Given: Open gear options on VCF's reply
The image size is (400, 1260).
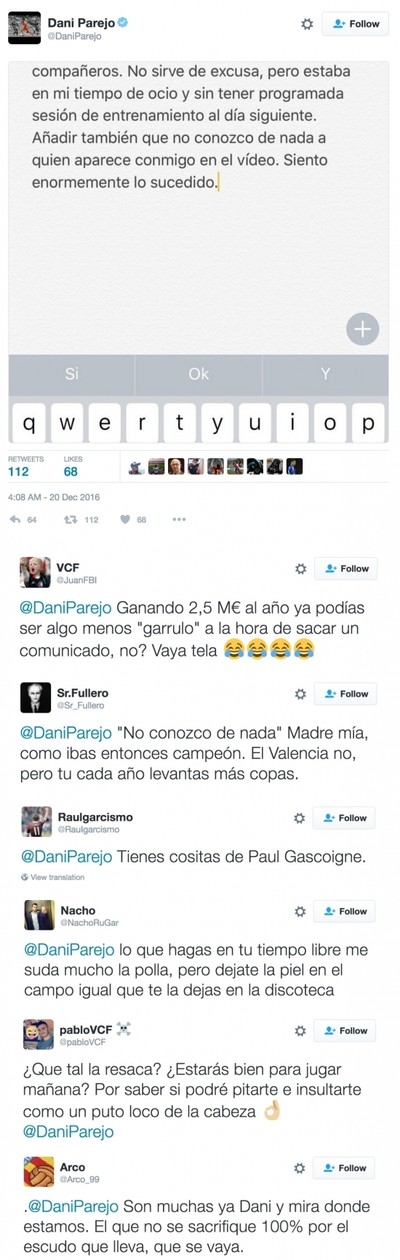Looking at the screenshot, I should [x=299, y=568].
